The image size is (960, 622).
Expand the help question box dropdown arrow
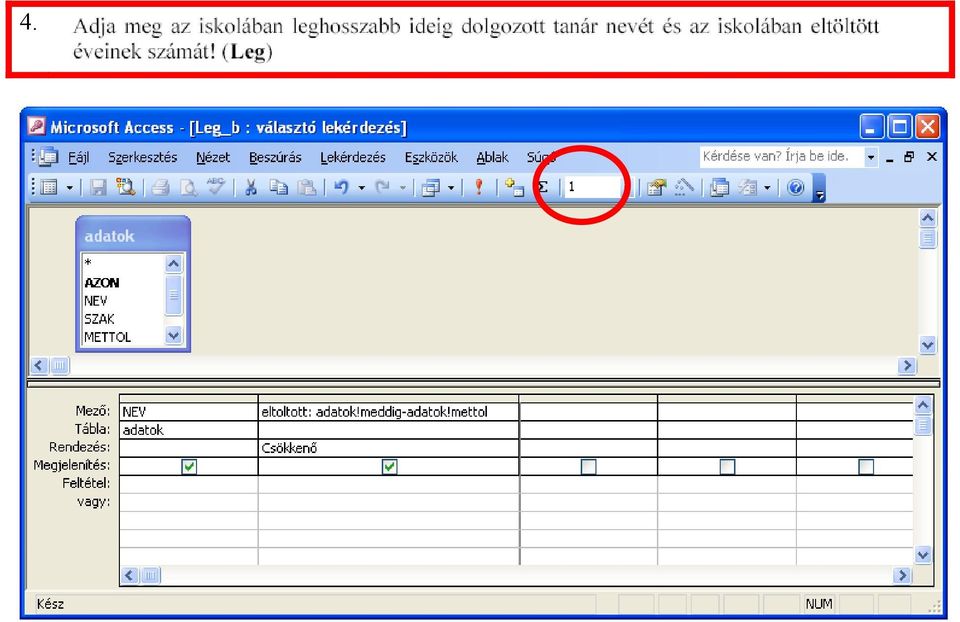pos(871,157)
